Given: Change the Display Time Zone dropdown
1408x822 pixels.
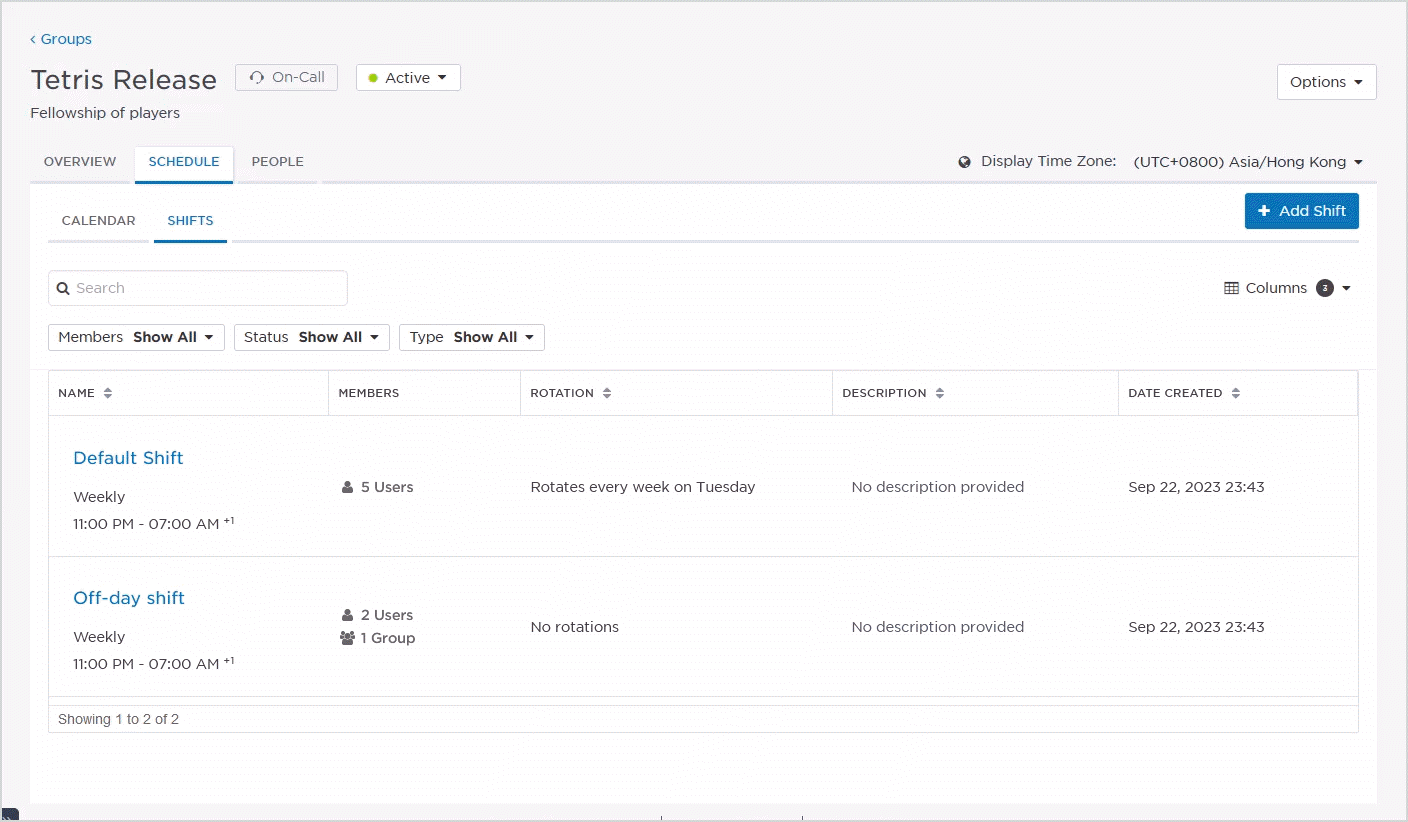Looking at the screenshot, I should click(x=1248, y=162).
